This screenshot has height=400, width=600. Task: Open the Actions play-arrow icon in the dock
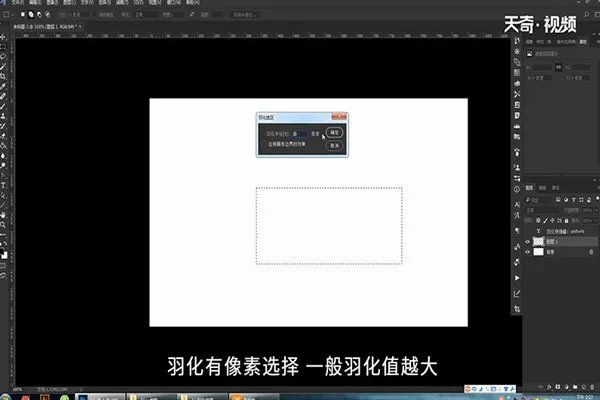[517, 278]
